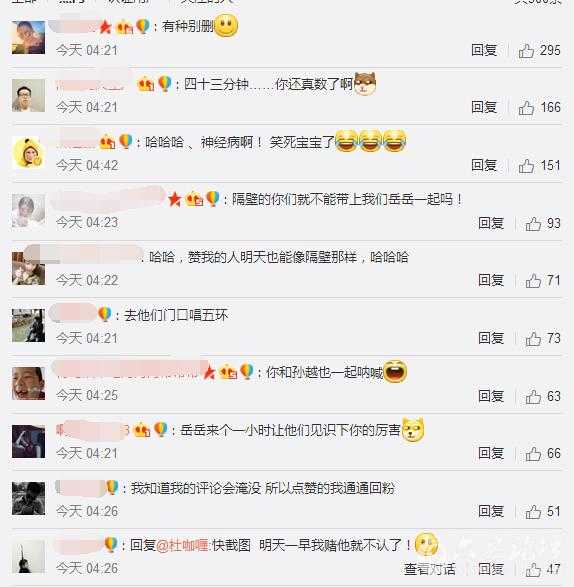This screenshot has height=587, width=574.
Task: Like the 赞我的人 comment with 71 likes
Action: pos(533,281)
